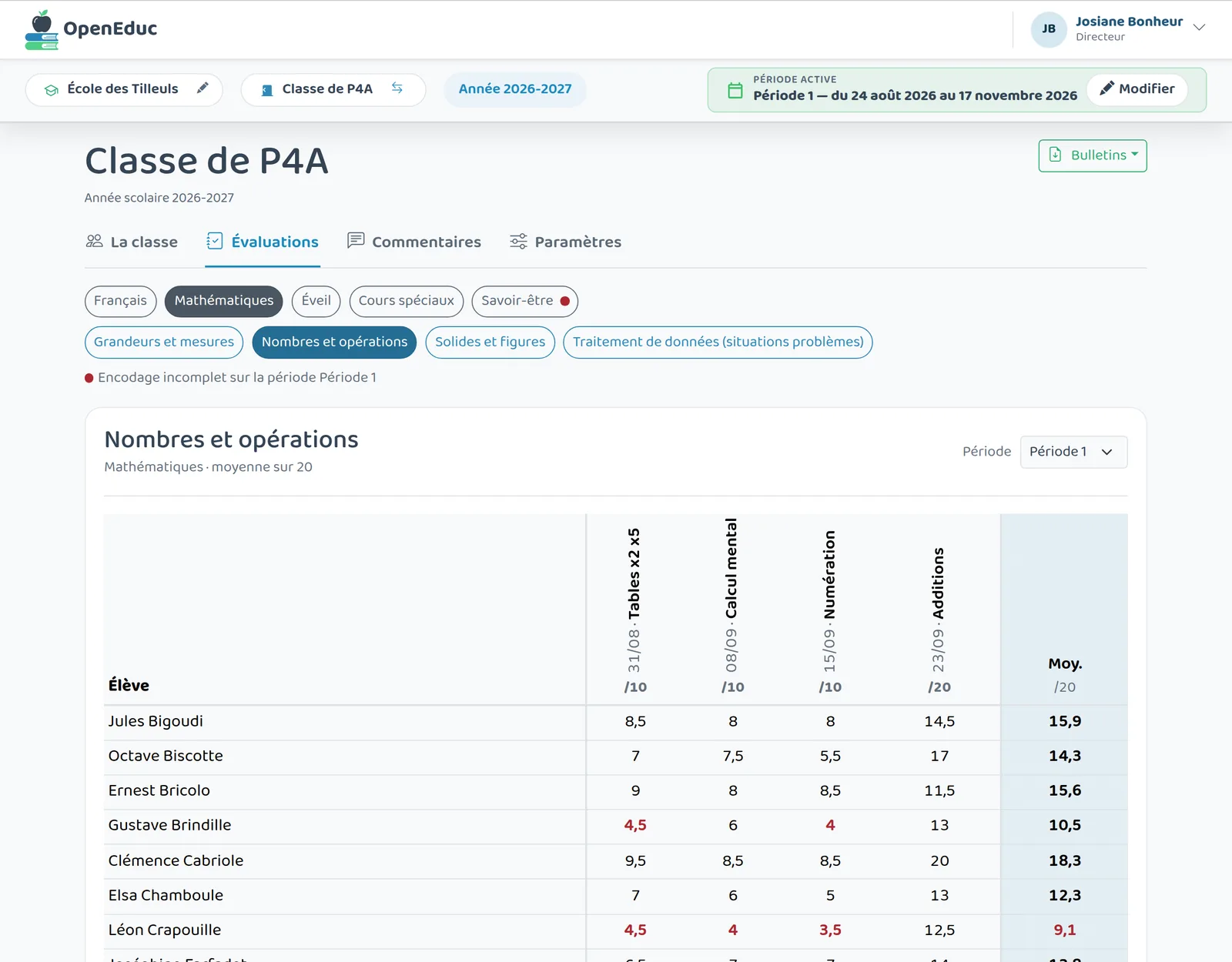This screenshot has height=962, width=1232.
Task: Expand the Josiane Bonheur account menu chevron
Action: 1199,28
